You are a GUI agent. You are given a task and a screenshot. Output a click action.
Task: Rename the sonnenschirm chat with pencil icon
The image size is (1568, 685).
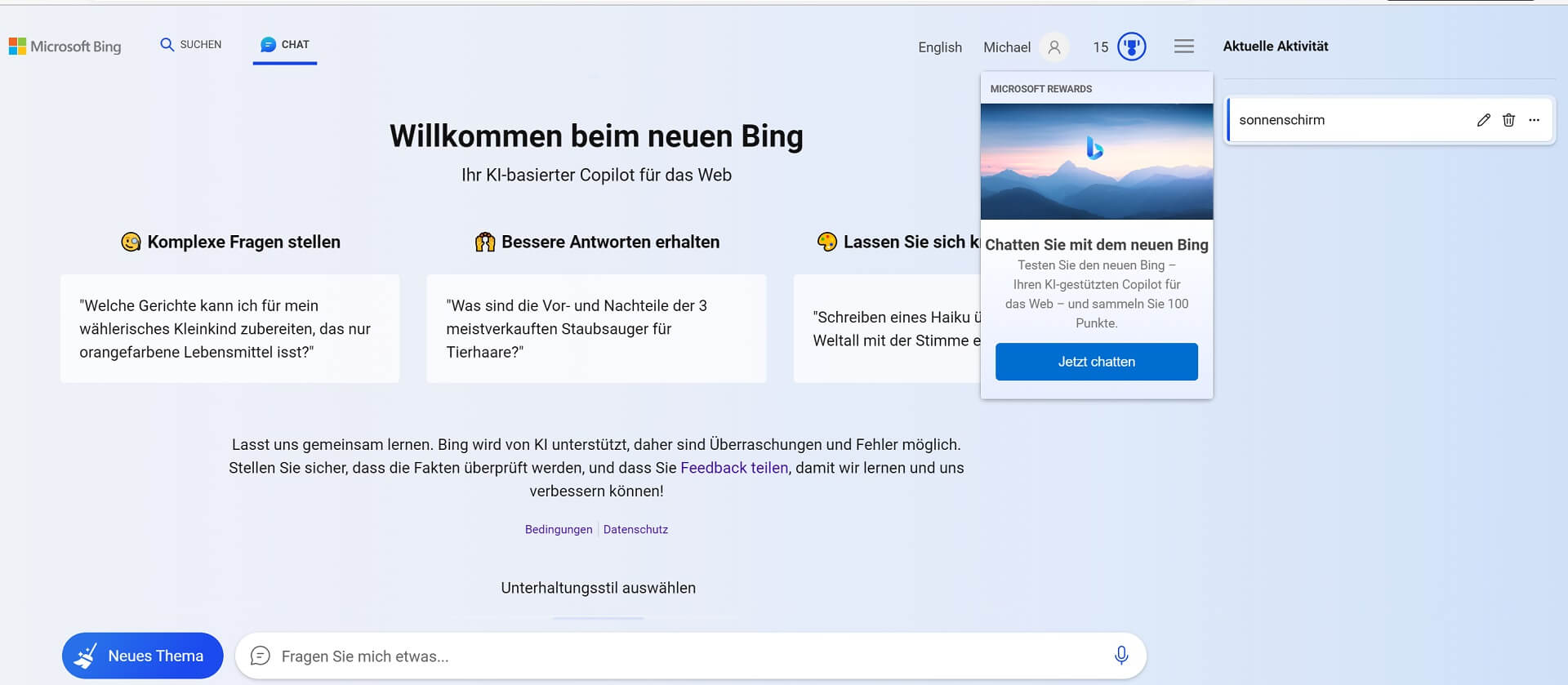(x=1484, y=120)
